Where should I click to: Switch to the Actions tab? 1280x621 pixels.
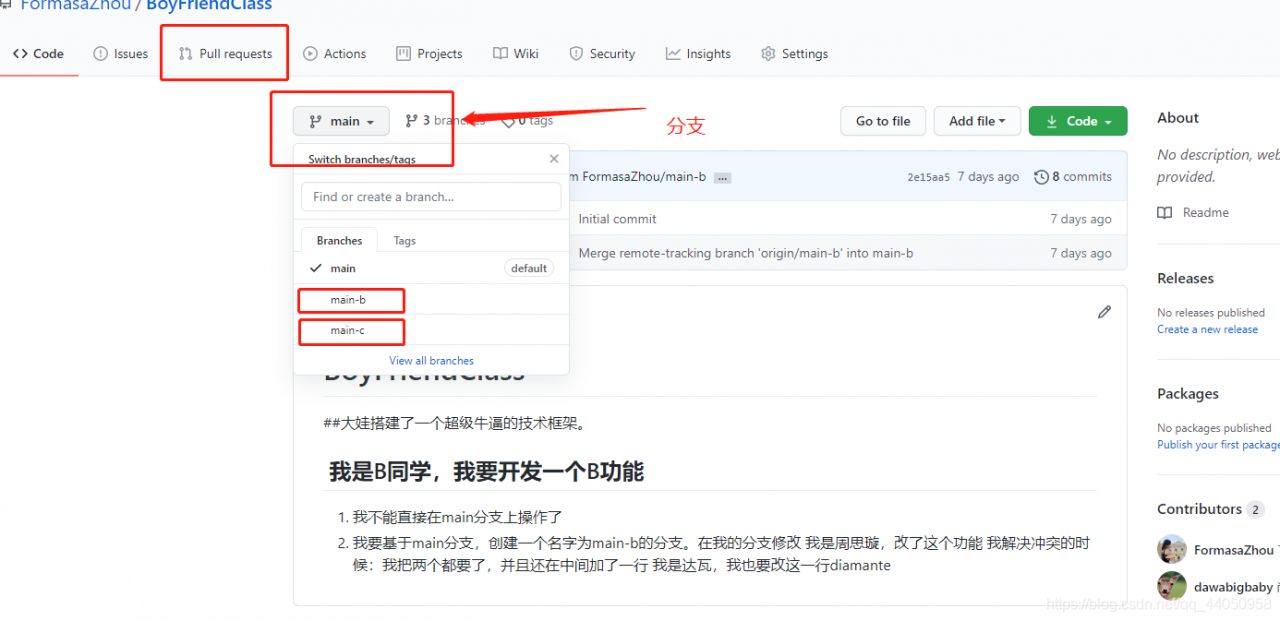pyautogui.click(x=334, y=54)
